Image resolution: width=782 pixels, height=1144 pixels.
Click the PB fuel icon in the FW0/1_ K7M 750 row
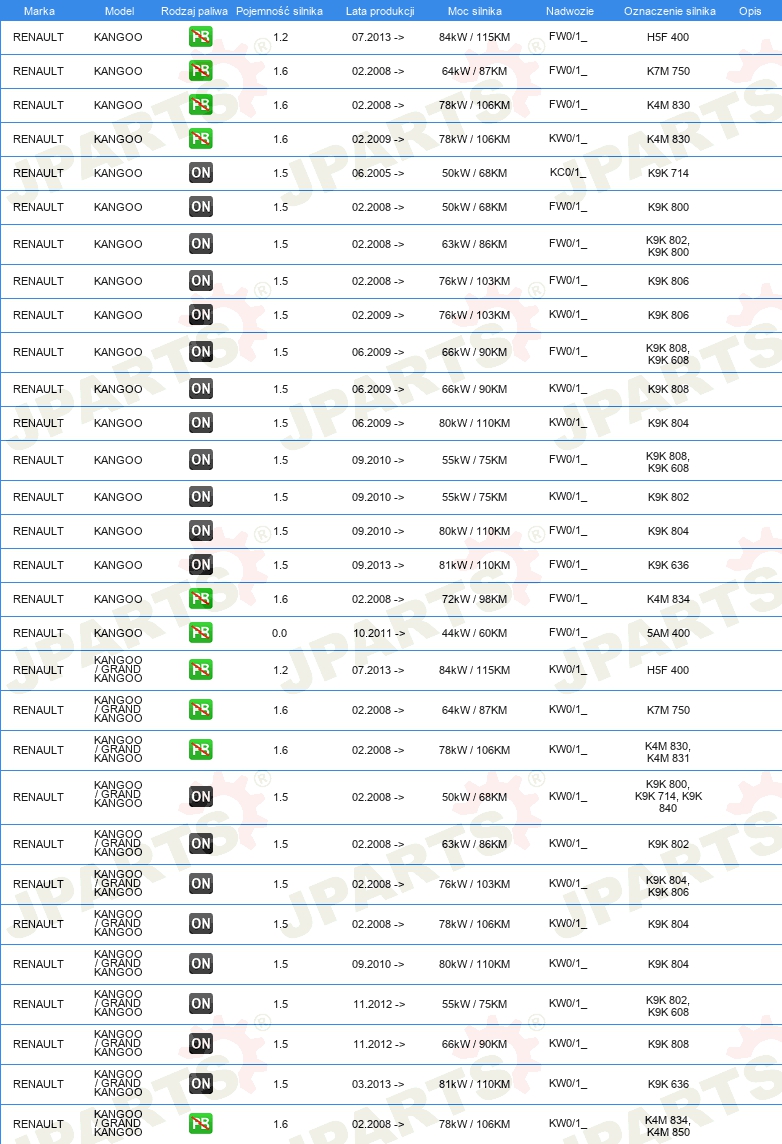pyautogui.click(x=201, y=71)
